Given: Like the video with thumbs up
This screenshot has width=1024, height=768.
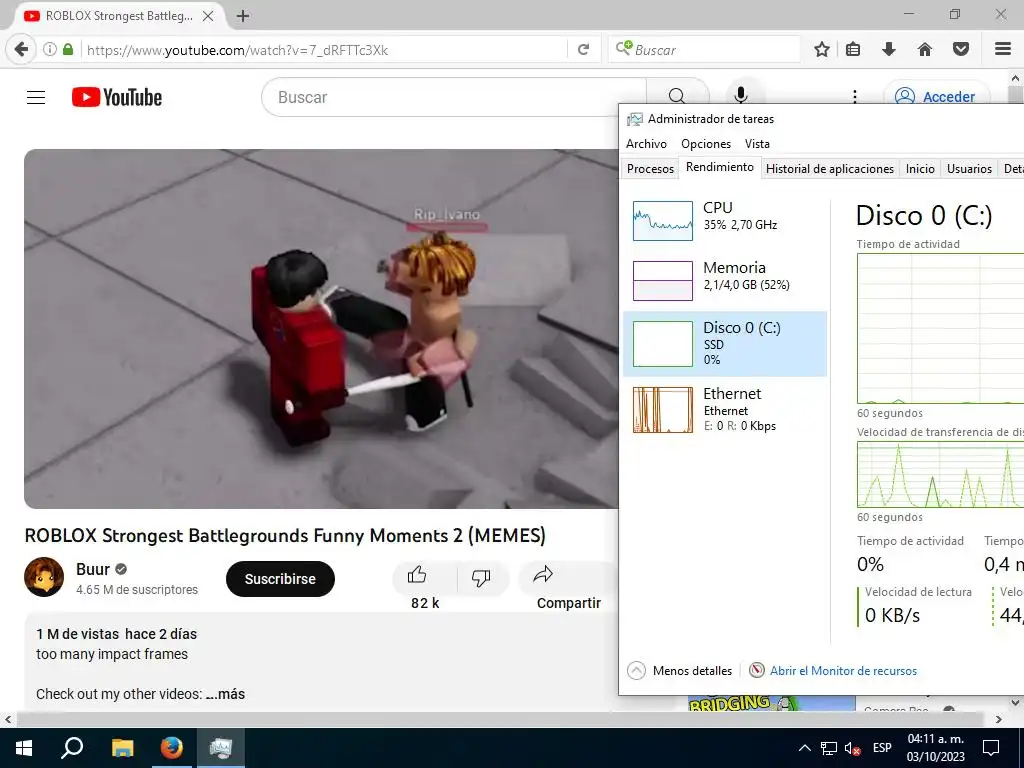Looking at the screenshot, I should tap(417, 575).
